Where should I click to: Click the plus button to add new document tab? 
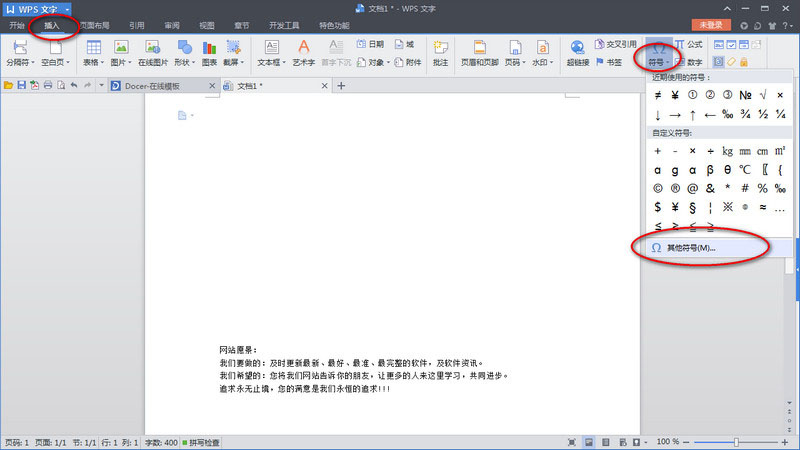point(341,86)
